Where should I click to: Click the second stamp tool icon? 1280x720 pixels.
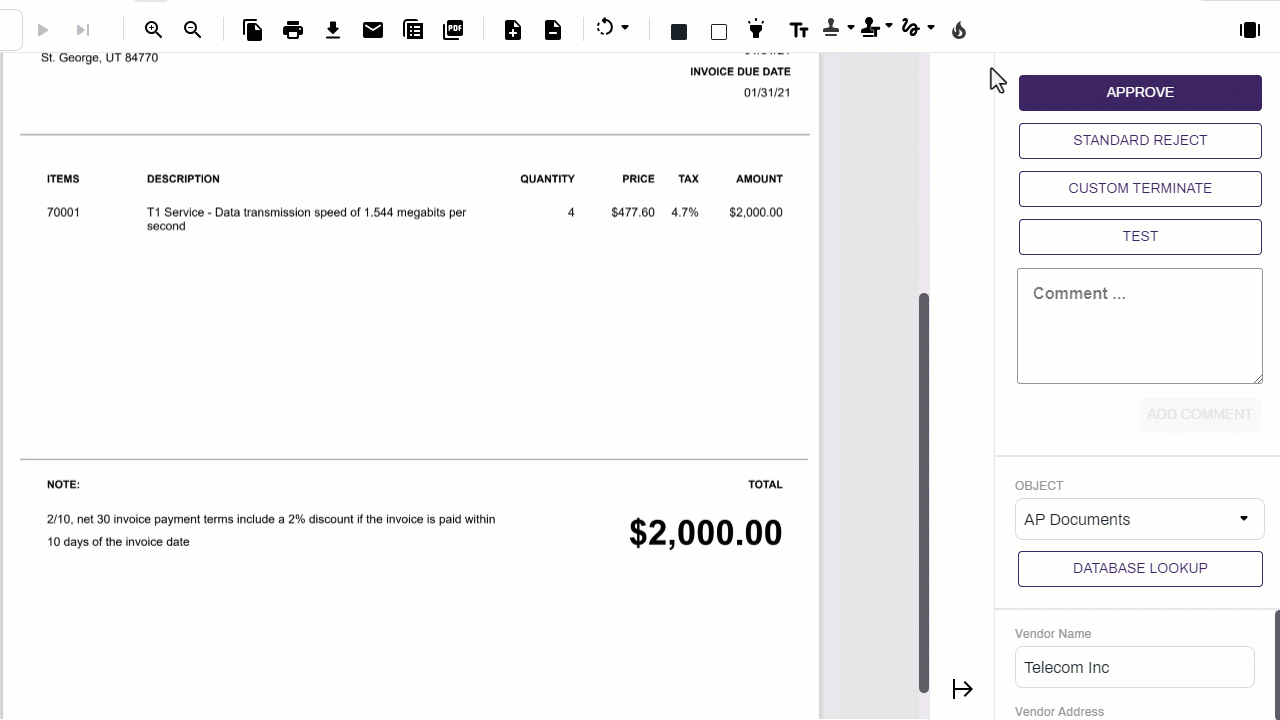pos(870,29)
